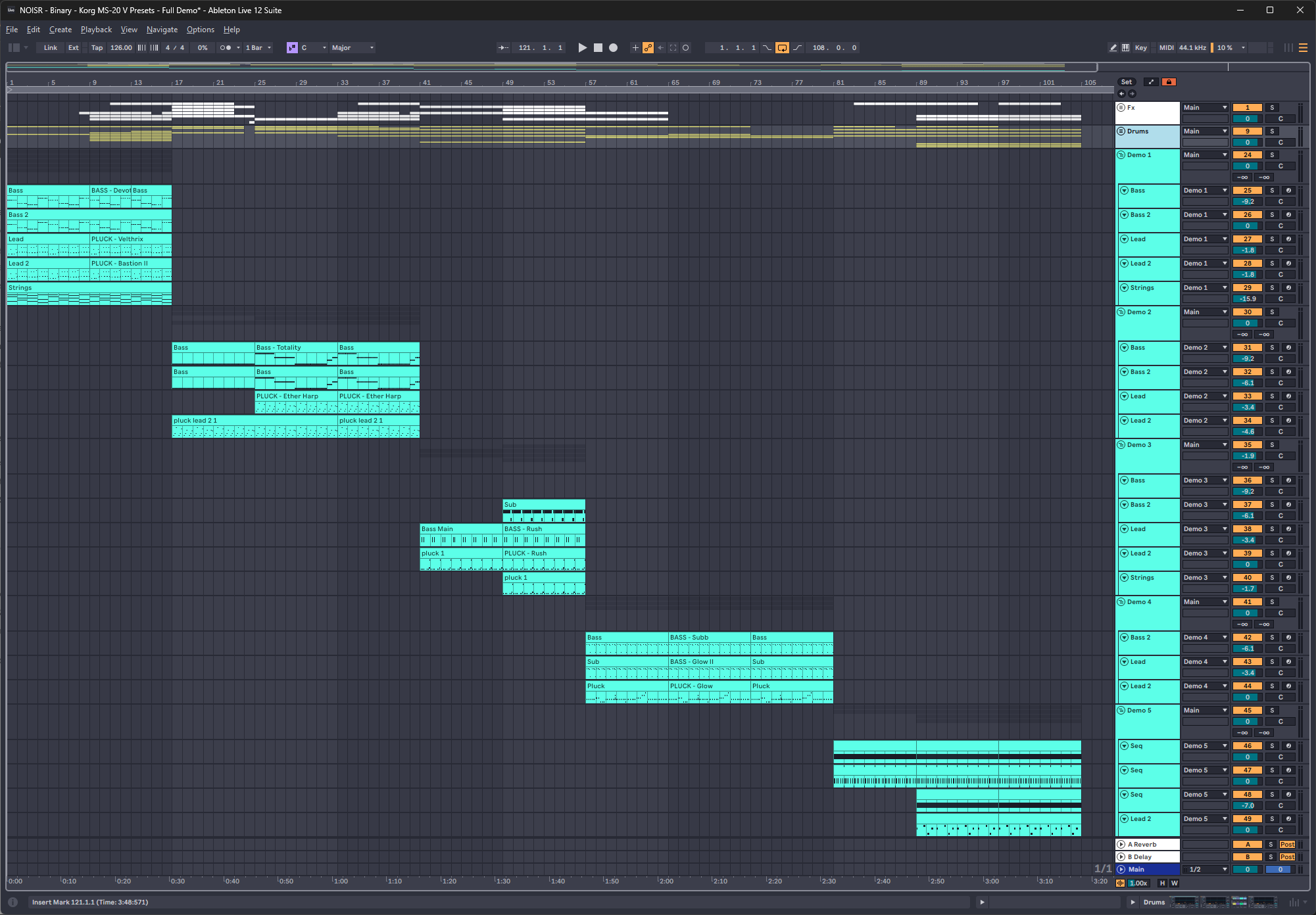Solo the Drums track
The height and width of the screenshot is (915, 1316).
pos(1272,131)
